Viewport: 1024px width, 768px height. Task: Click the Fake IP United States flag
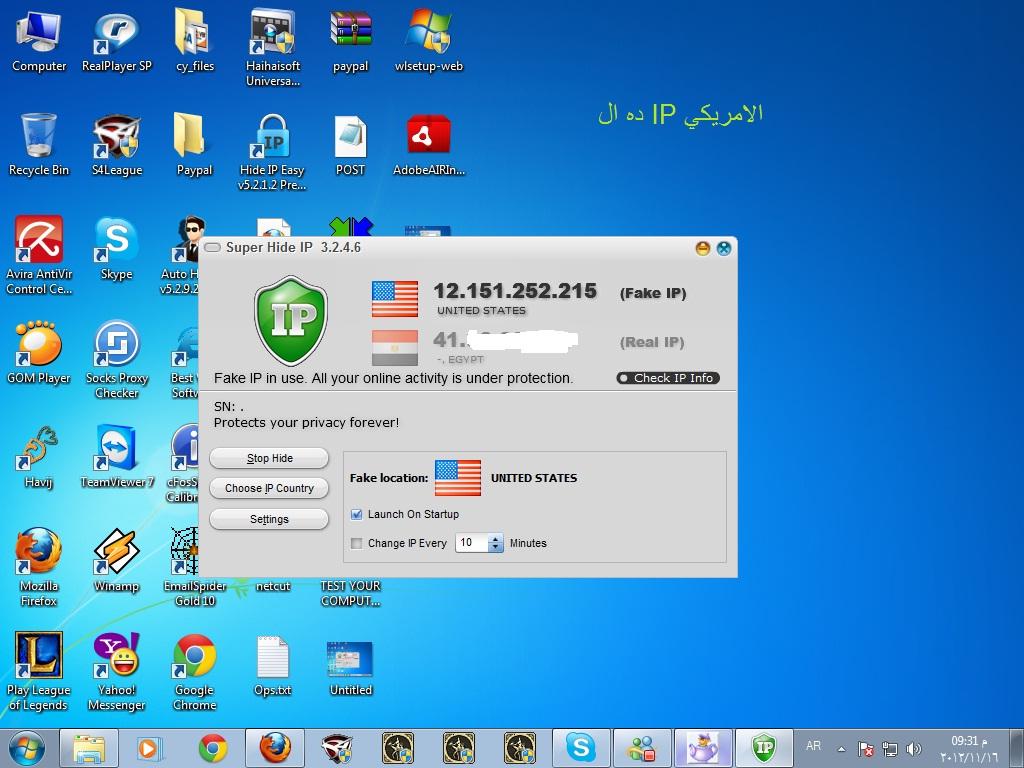[x=394, y=299]
